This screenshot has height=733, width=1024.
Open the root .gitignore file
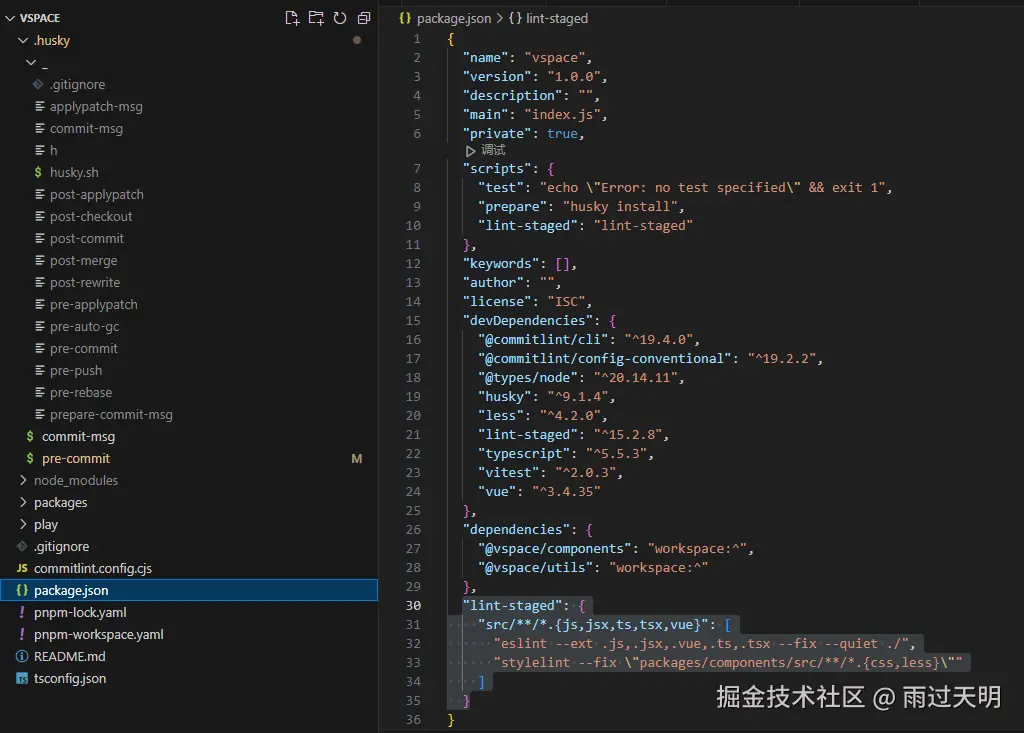pos(61,546)
